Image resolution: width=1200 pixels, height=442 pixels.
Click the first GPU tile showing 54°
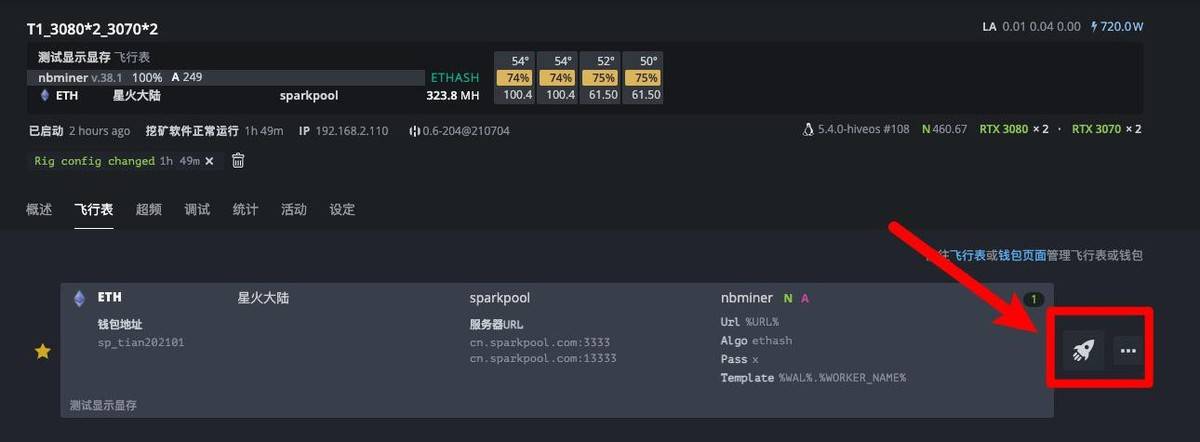tap(518, 61)
